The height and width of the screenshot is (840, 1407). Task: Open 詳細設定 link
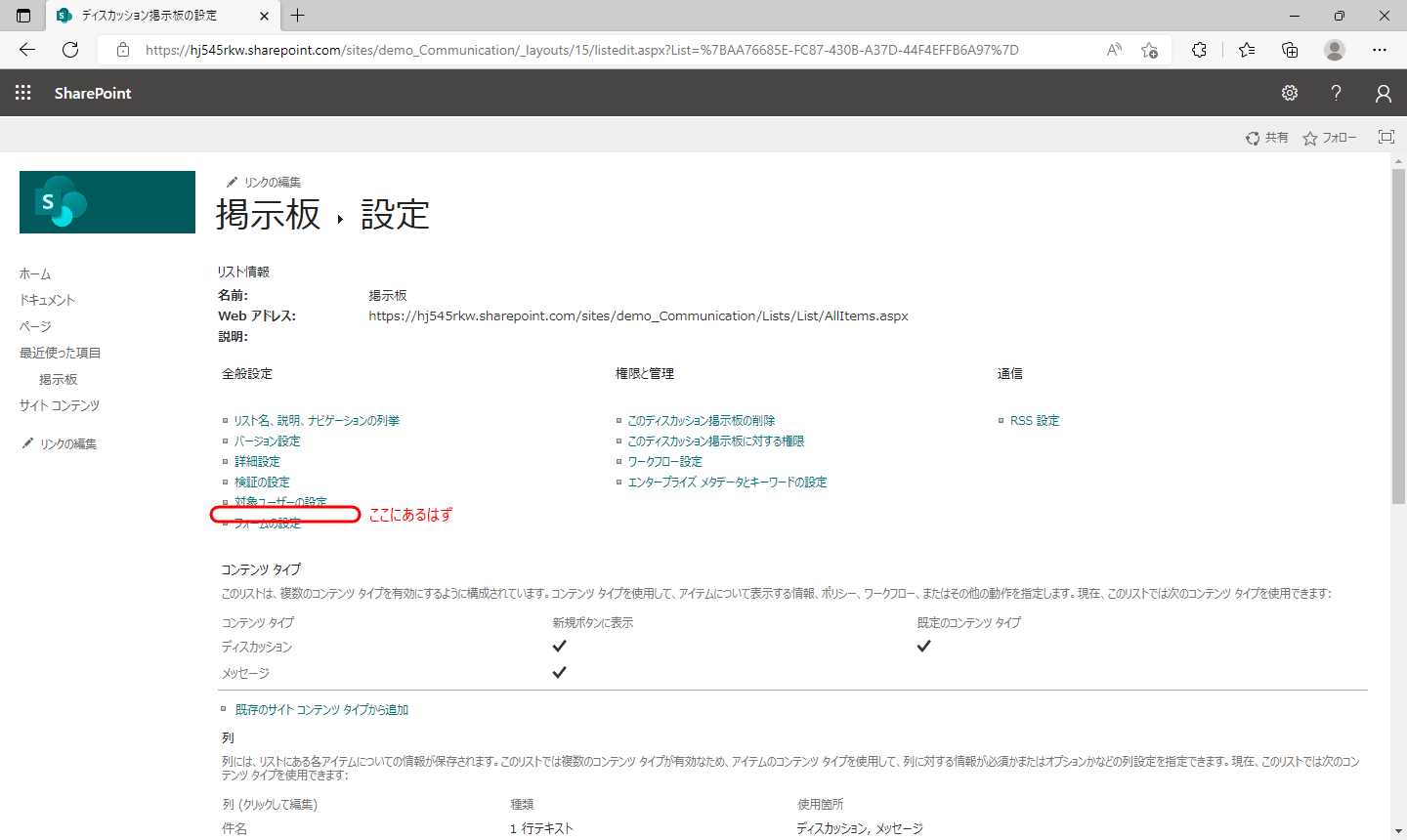pyautogui.click(x=257, y=462)
